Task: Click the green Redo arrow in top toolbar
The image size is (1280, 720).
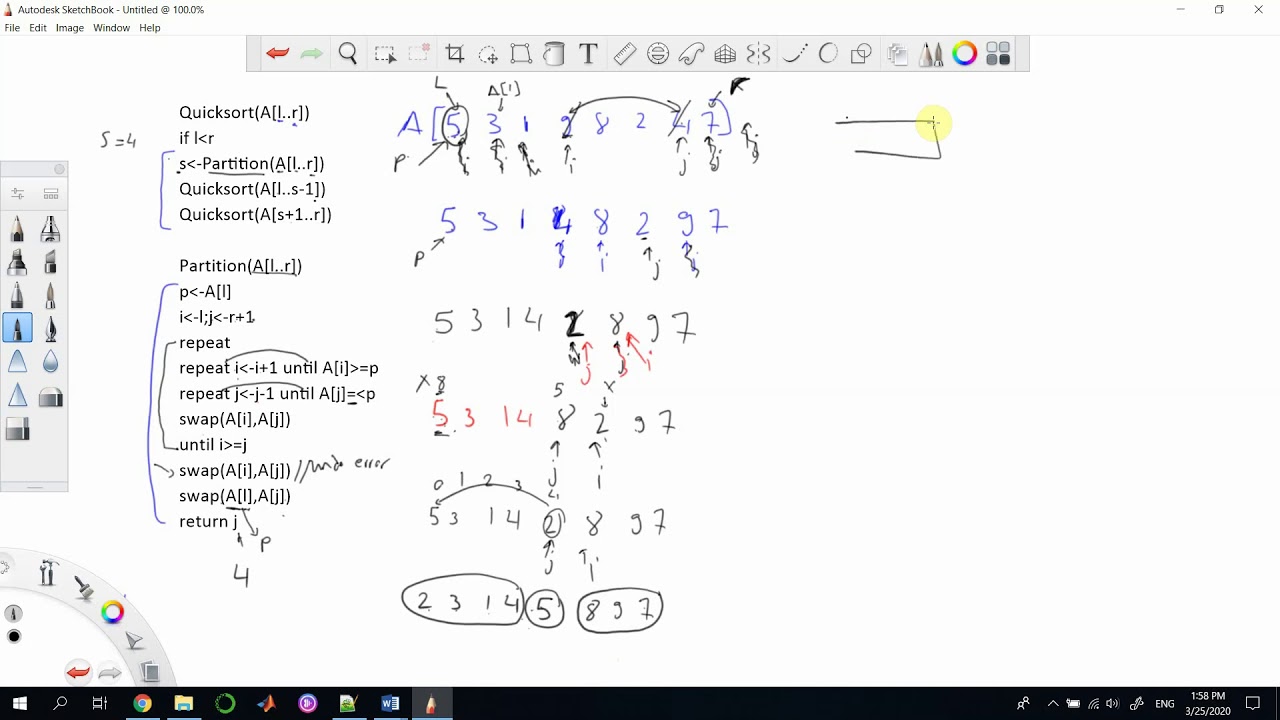Action: coord(312,54)
